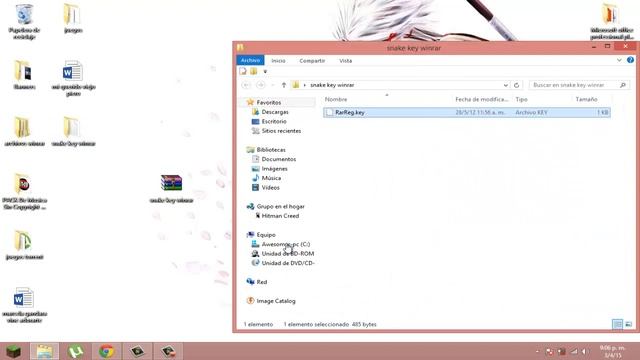640x360 pixels.
Task: Select Favoritos in the navigation pane
Action: coord(269,102)
